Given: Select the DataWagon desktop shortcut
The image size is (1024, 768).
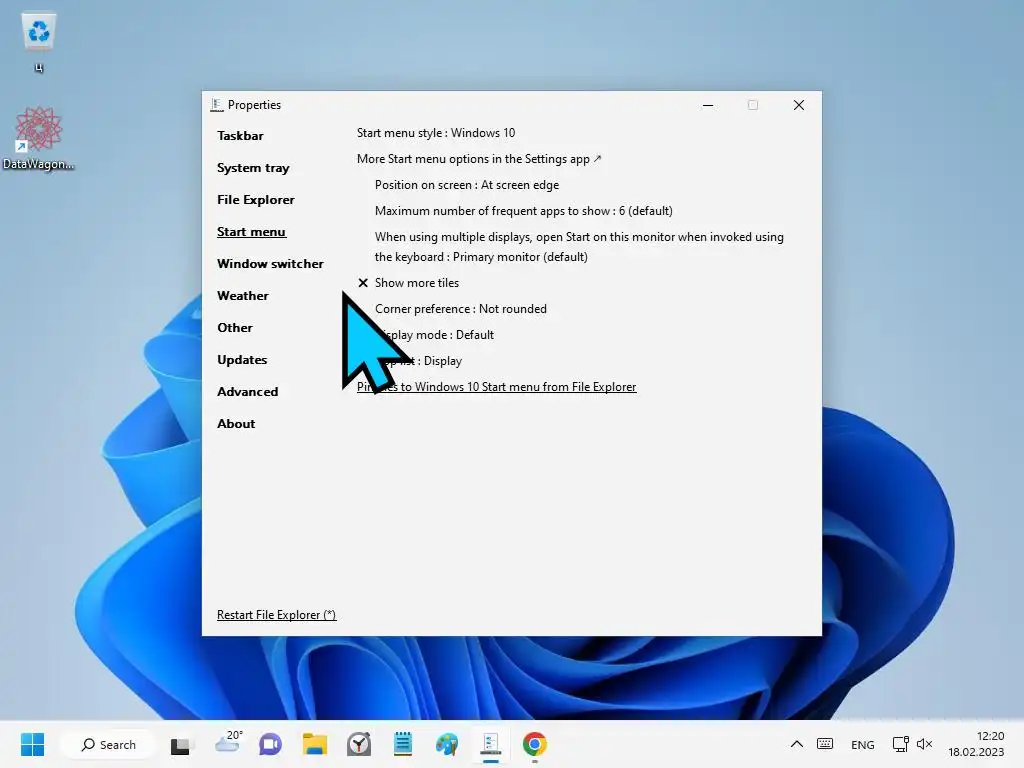Looking at the screenshot, I should click(x=39, y=138).
